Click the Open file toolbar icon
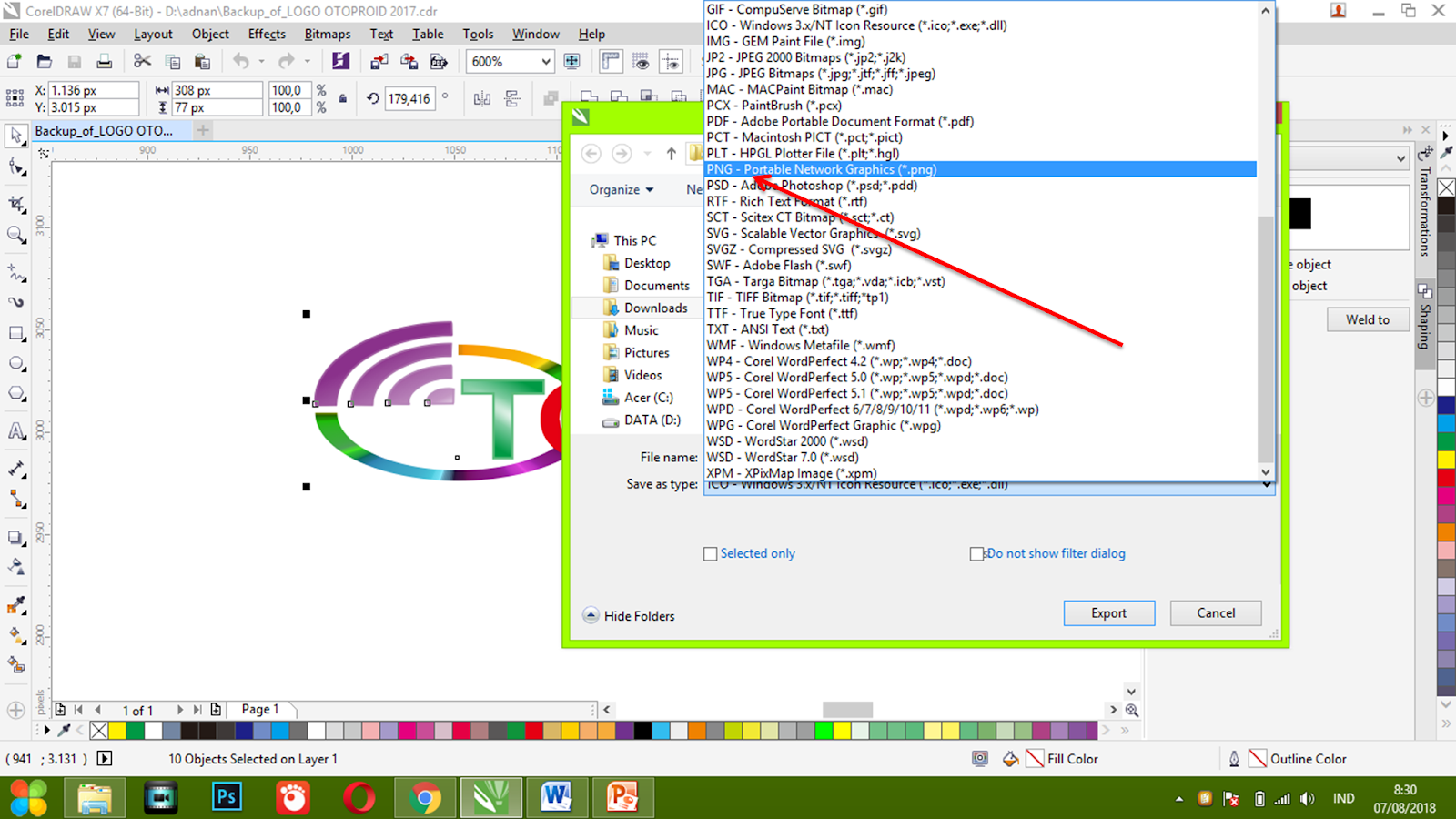The width and height of the screenshot is (1456, 819). (44, 62)
